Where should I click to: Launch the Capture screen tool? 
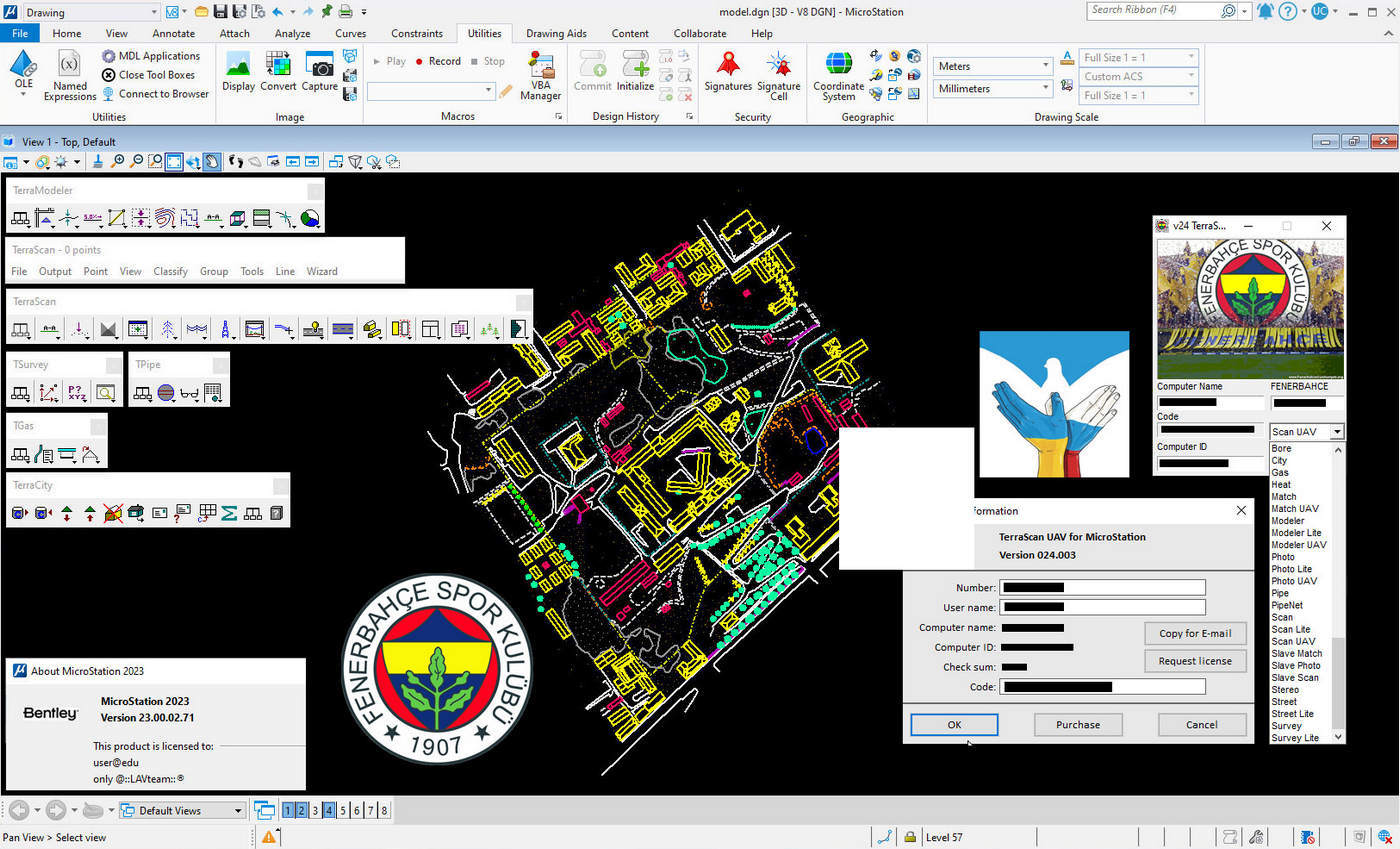coord(320,72)
